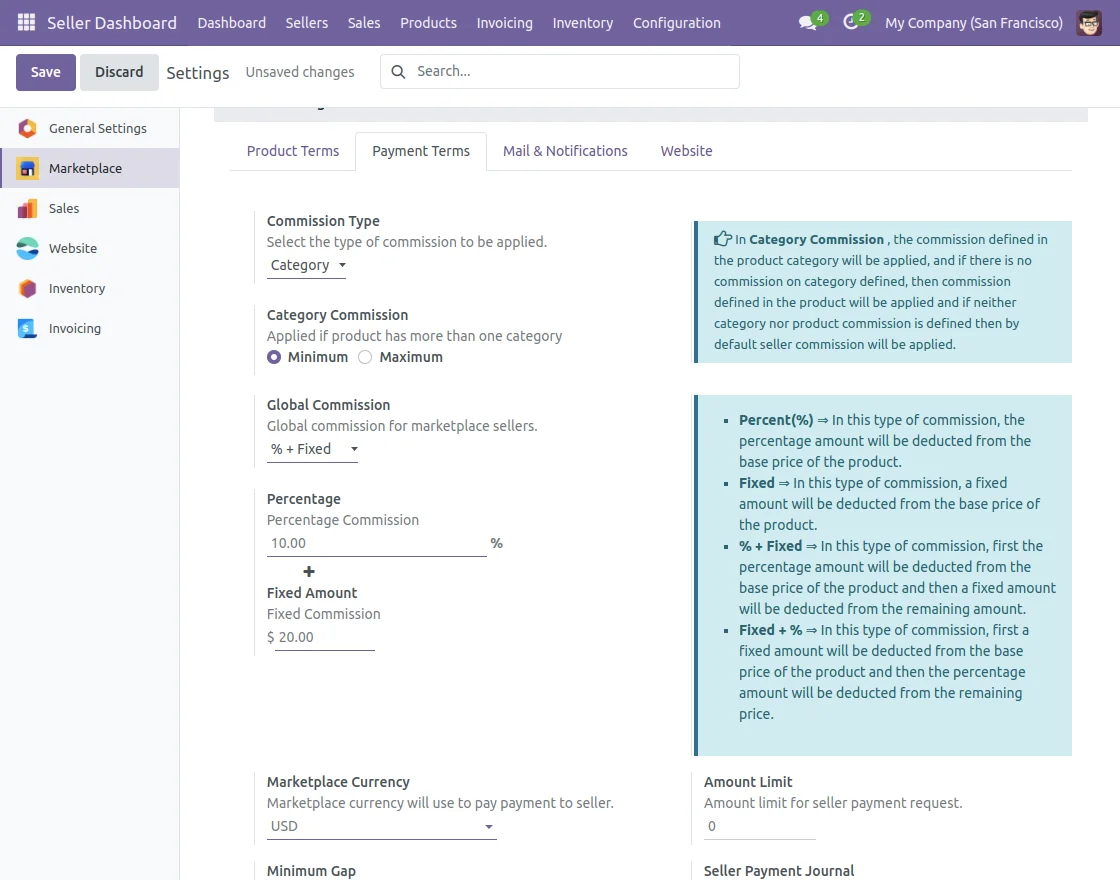
Task: Open the chat messages icon
Action: tap(807, 22)
